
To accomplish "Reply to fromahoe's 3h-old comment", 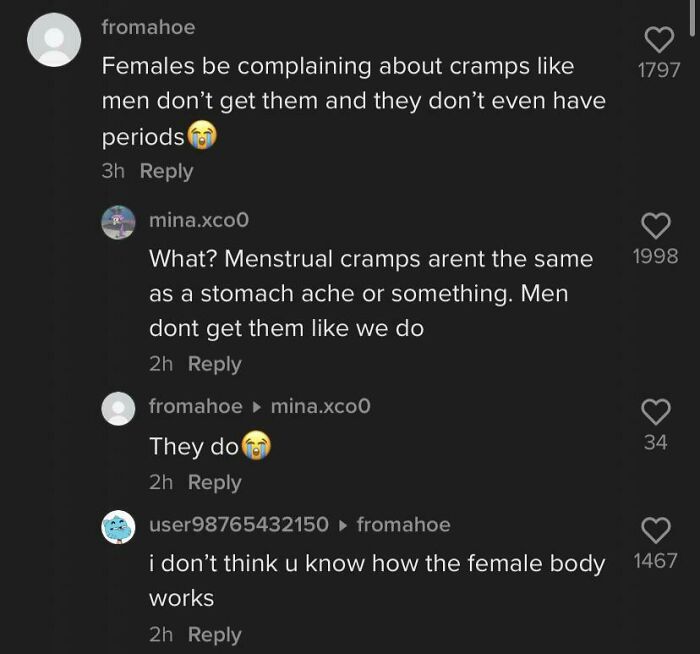I will pos(166,171).
